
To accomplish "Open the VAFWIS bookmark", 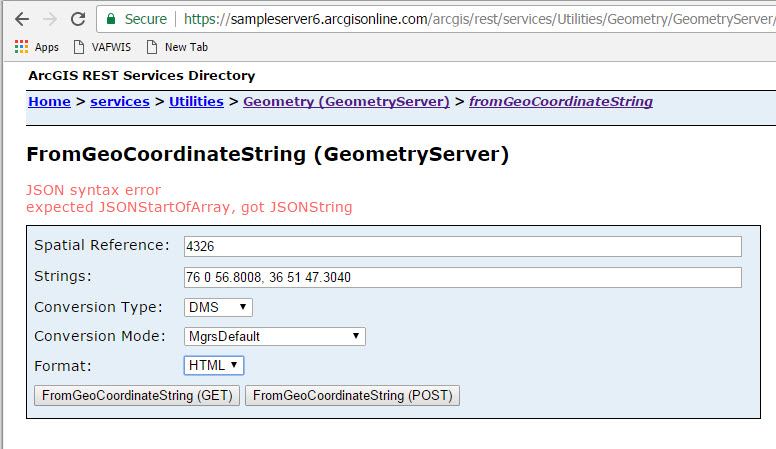I will [x=102, y=47].
